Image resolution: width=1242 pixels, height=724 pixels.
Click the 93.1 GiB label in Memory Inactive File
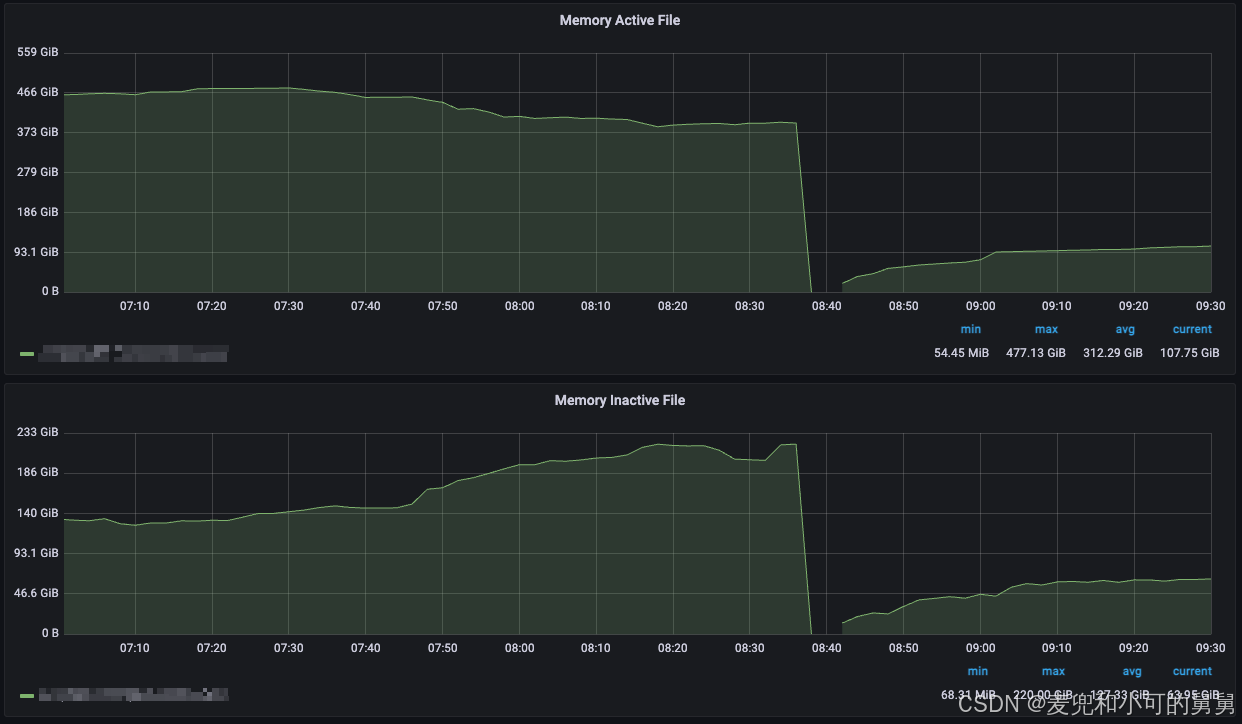[36, 553]
